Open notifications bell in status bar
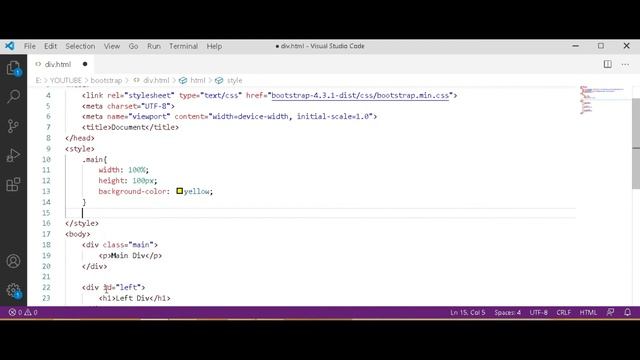Screen dimensions: 640x360 tap(627, 312)
